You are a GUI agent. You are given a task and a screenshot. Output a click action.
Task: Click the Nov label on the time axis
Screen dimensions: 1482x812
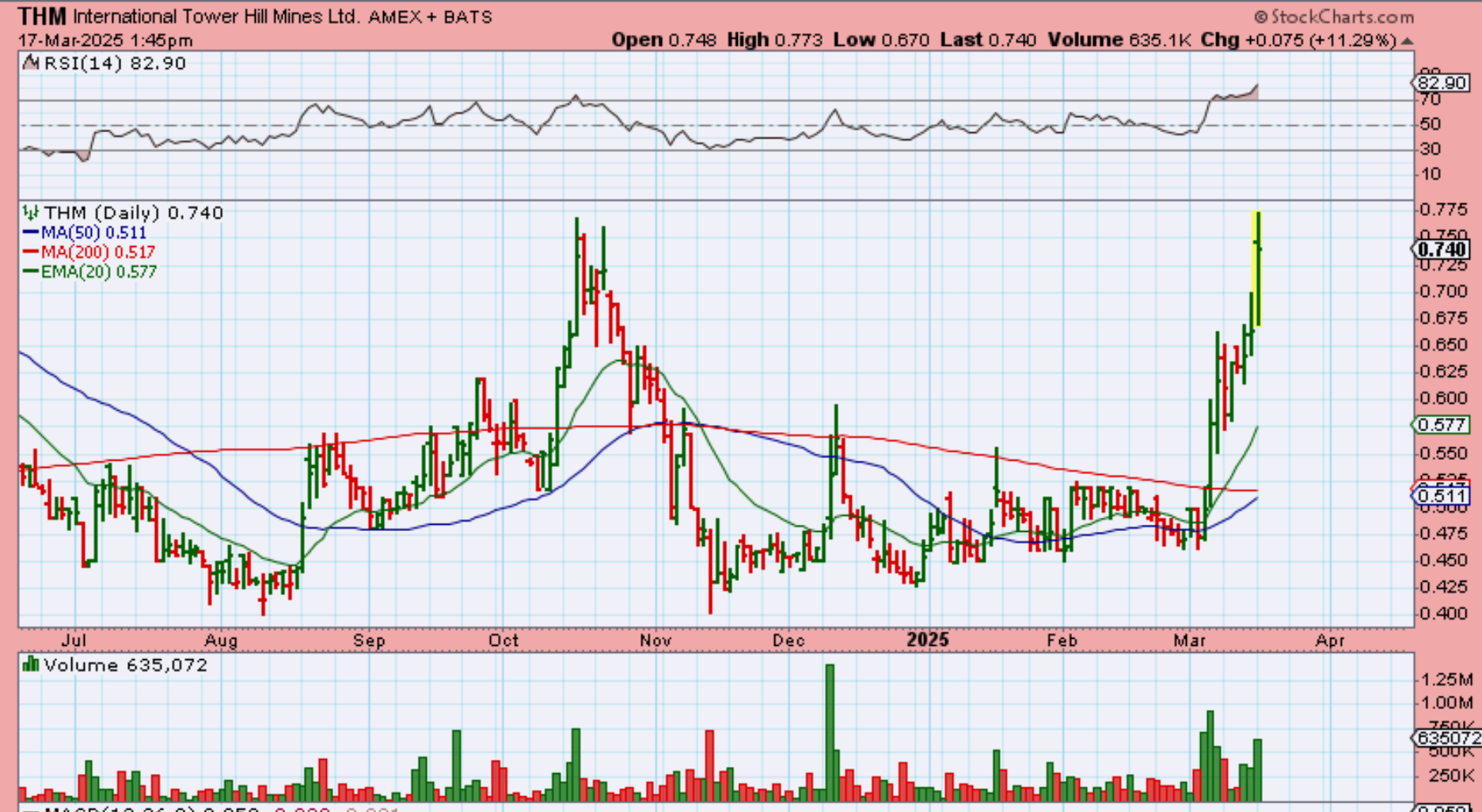(x=655, y=639)
